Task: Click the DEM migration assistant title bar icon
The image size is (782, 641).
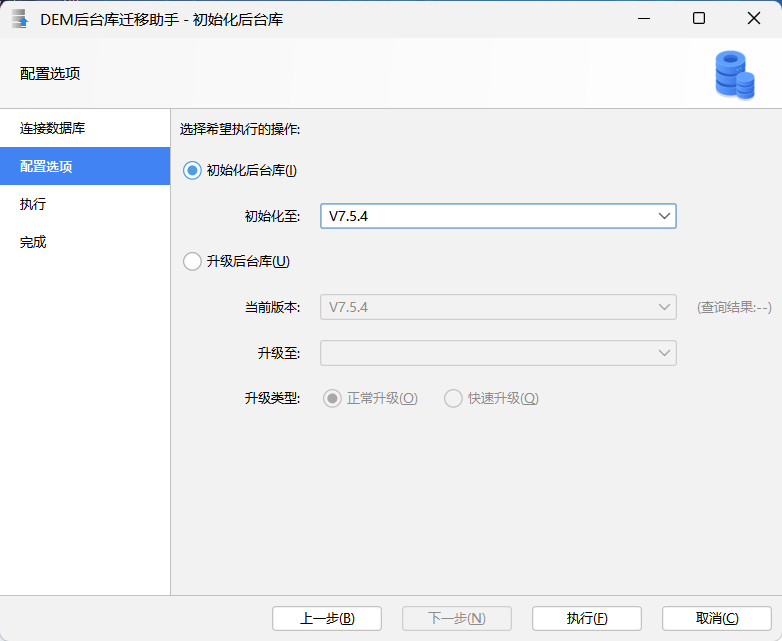Action: point(20,19)
